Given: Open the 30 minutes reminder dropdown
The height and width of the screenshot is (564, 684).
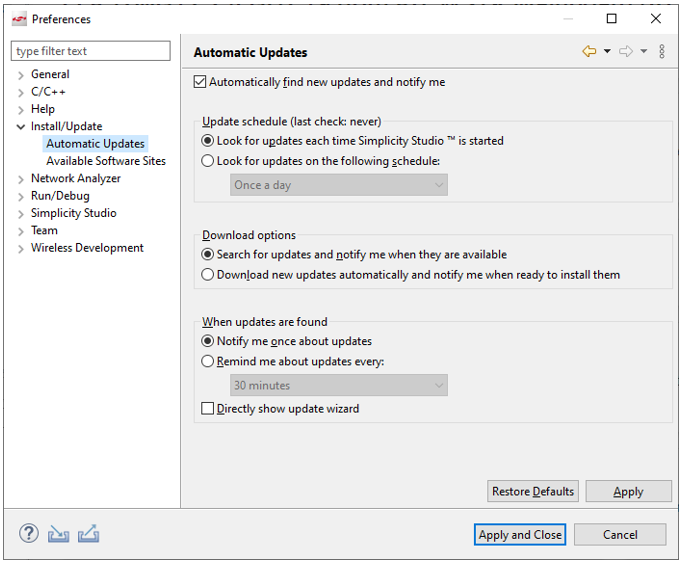Looking at the screenshot, I should pyautogui.click(x=339, y=385).
